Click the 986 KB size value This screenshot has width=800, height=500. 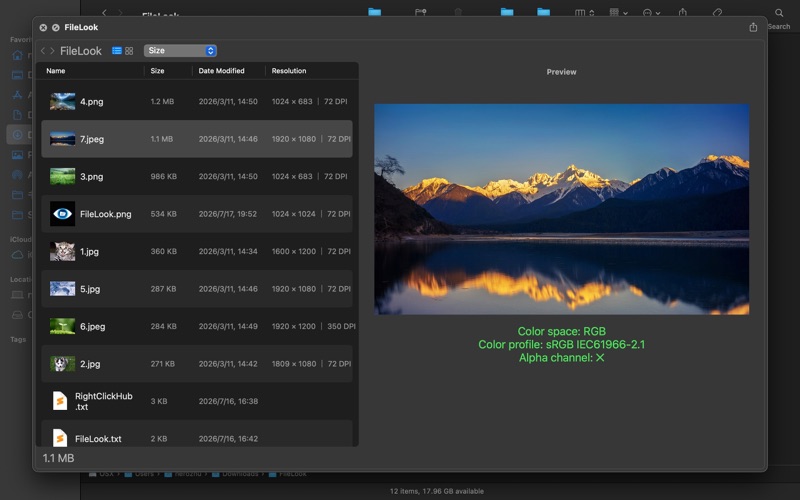point(163,177)
